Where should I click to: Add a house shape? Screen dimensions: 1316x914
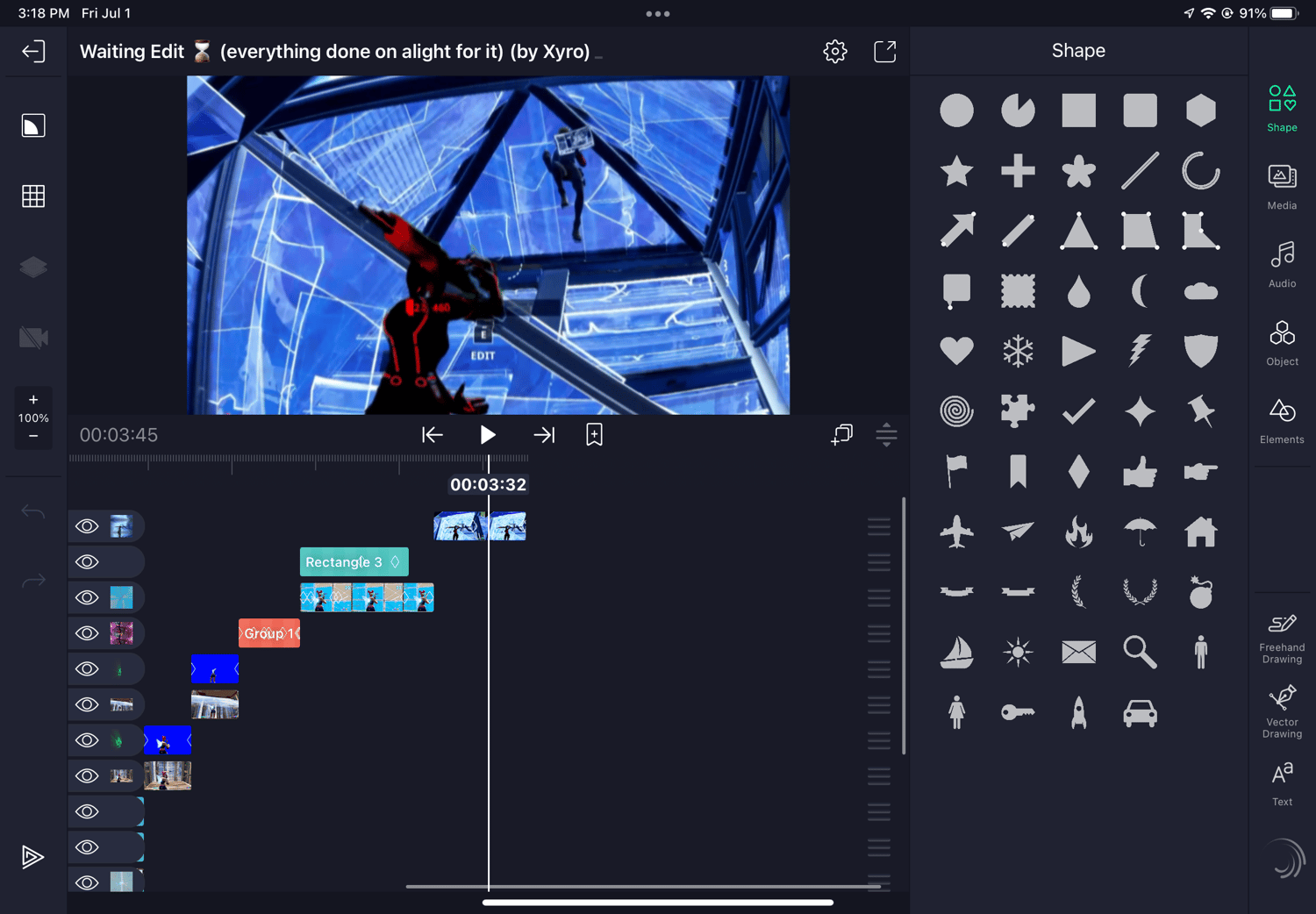click(1201, 532)
